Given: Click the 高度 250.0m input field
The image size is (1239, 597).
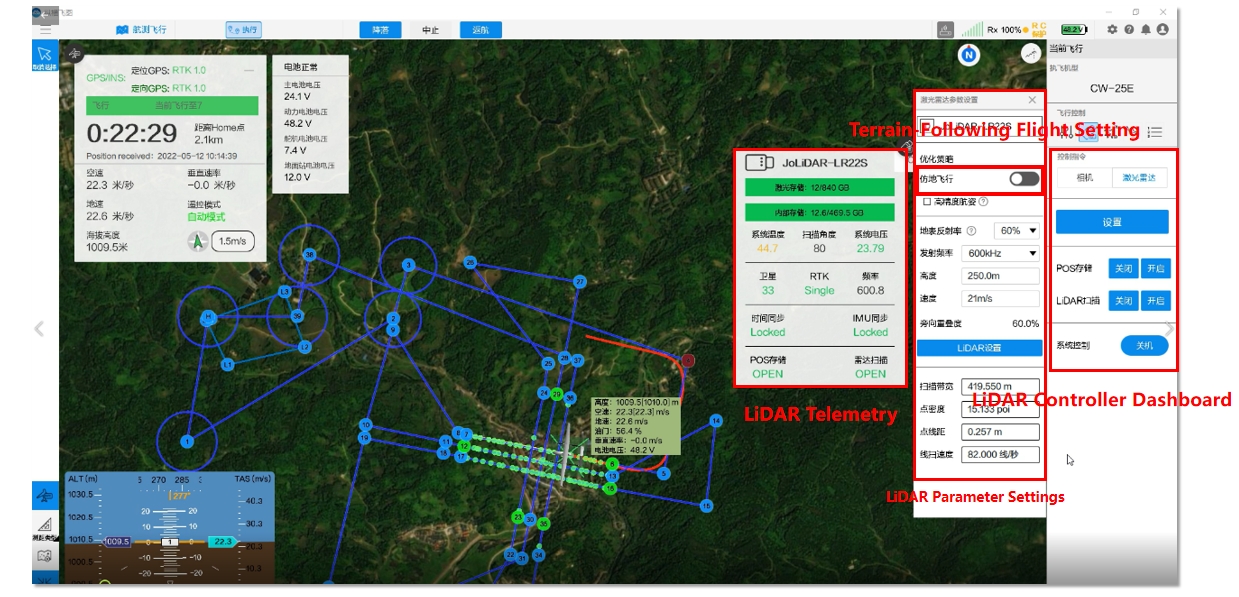Looking at the screenshot, I should pos(1000,276).
